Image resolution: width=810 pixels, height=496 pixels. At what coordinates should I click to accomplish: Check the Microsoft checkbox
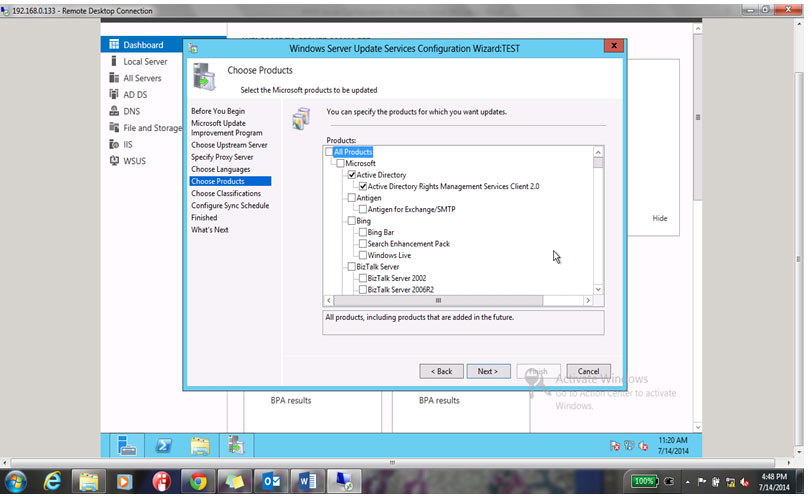coord(340,163)
